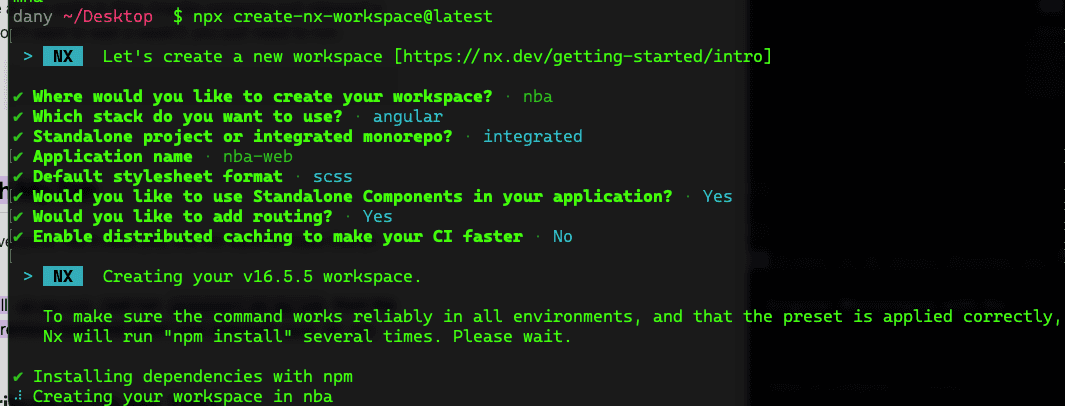Open the nx.dev getting-started intro link

[583, 57]
